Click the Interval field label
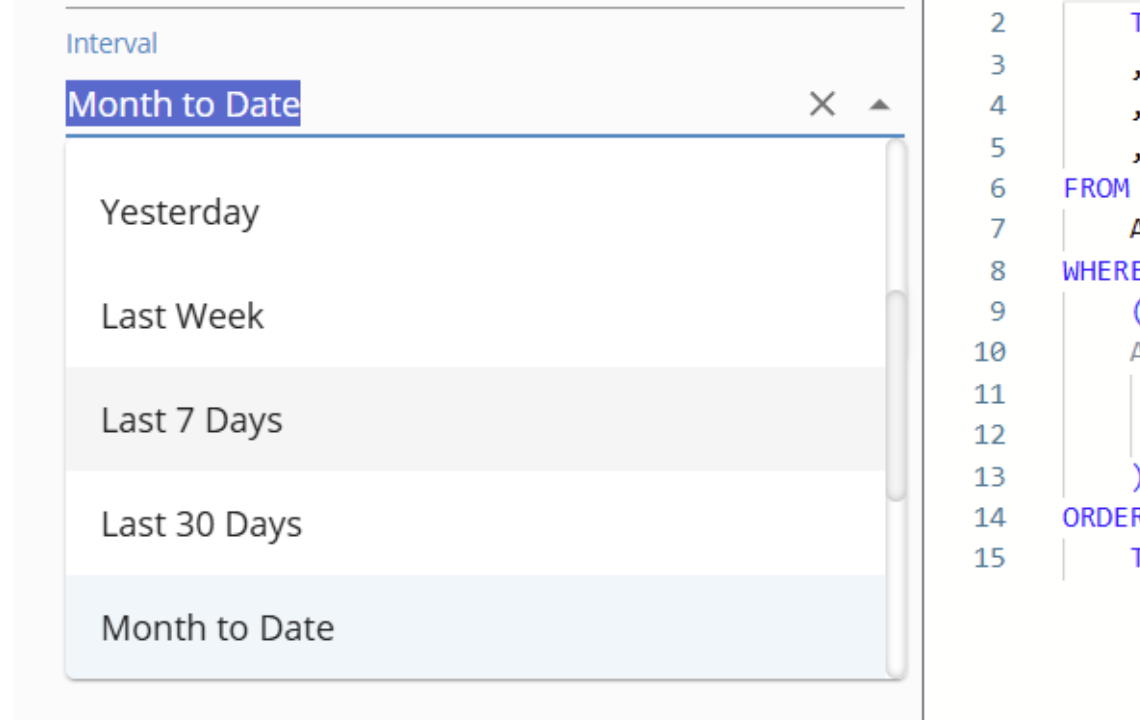1140x720 pixels. coord(111,44)
